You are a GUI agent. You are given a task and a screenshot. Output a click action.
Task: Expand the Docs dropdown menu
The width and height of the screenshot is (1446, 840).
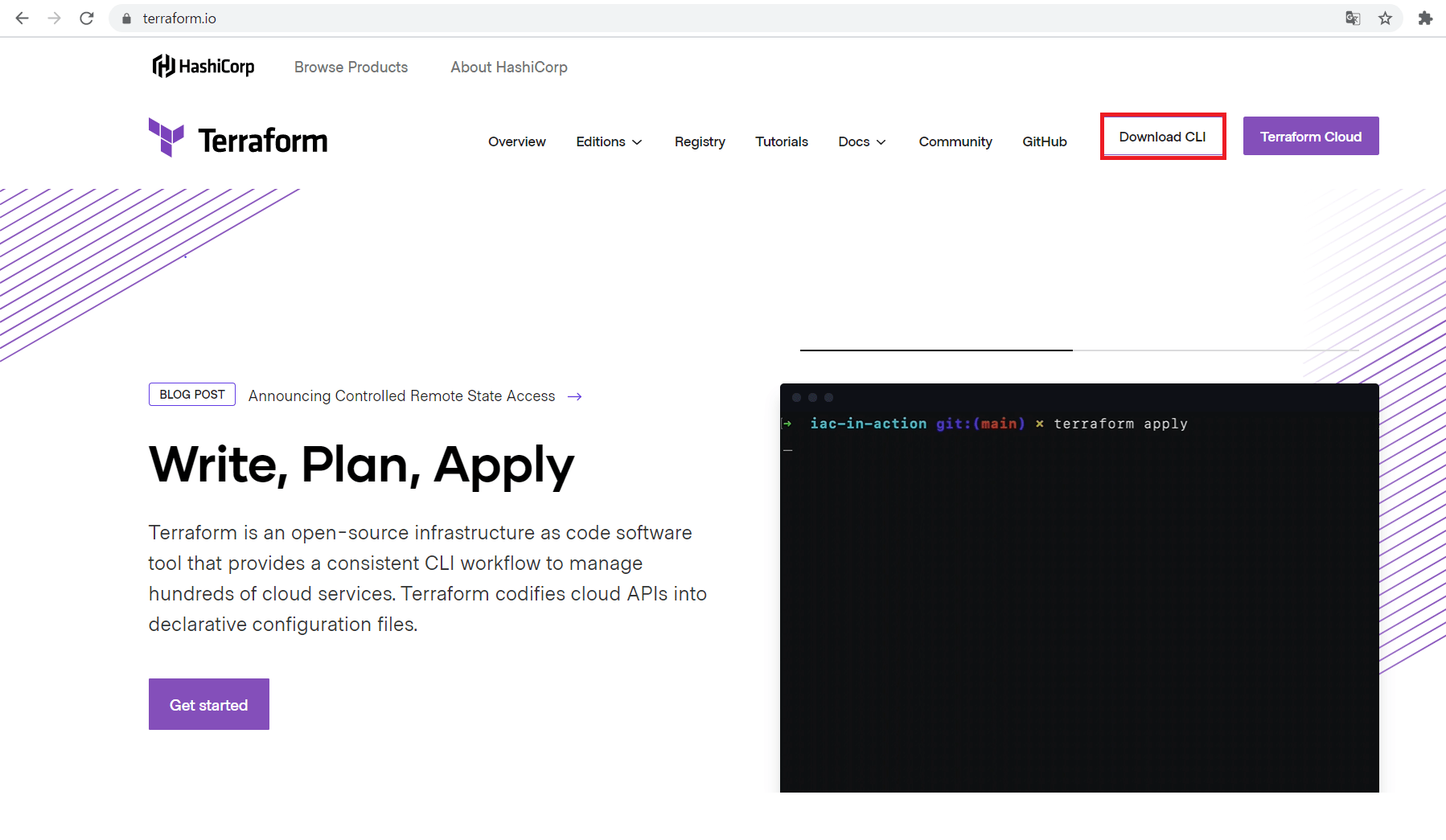[x=861, y=141]
